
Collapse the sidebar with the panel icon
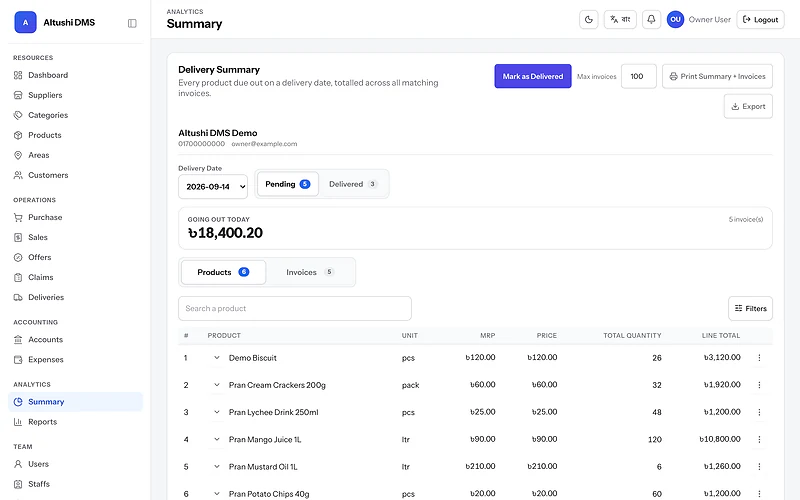[132, 23]
